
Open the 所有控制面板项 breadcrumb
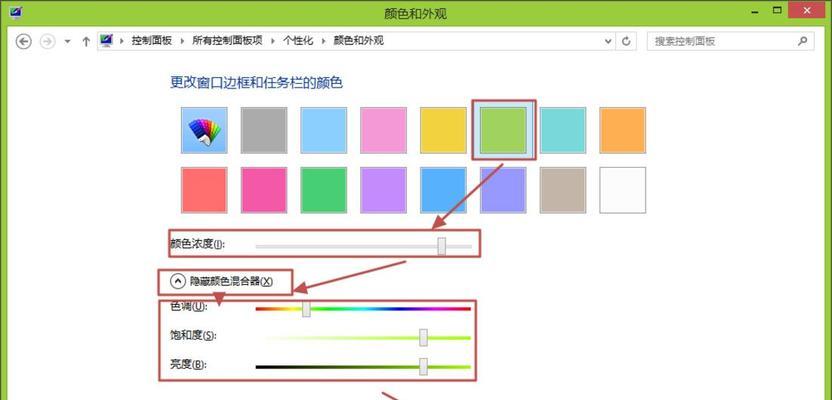pyautogui.click(x=227, y=41)
